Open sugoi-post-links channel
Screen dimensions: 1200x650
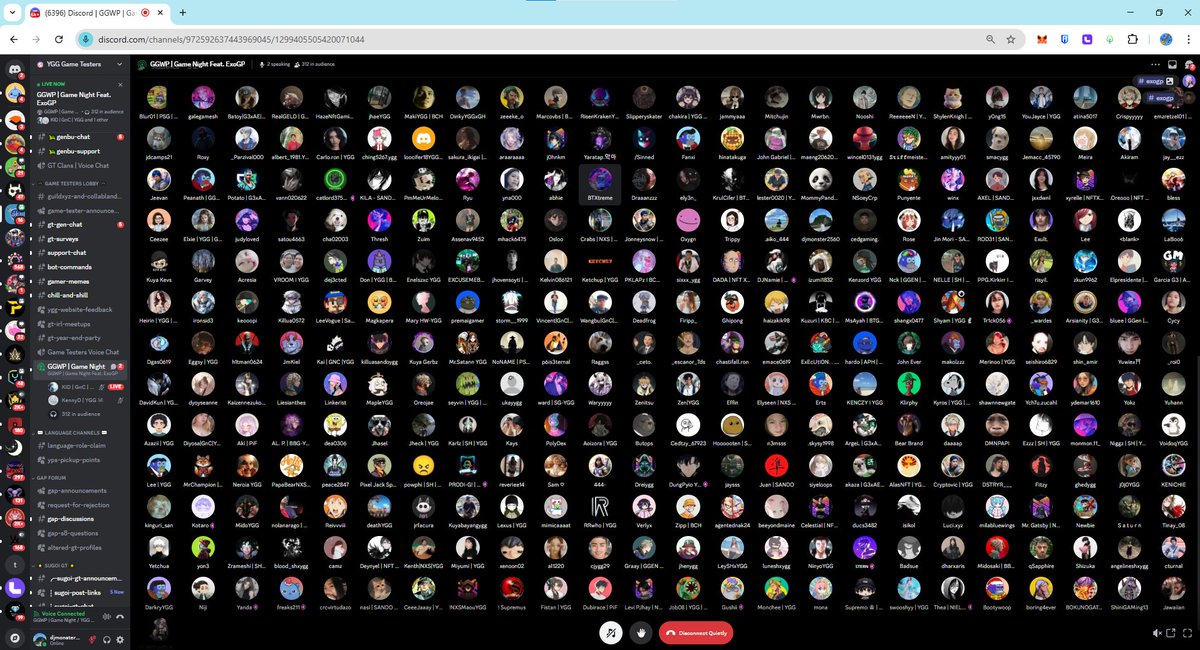point(82,592)
